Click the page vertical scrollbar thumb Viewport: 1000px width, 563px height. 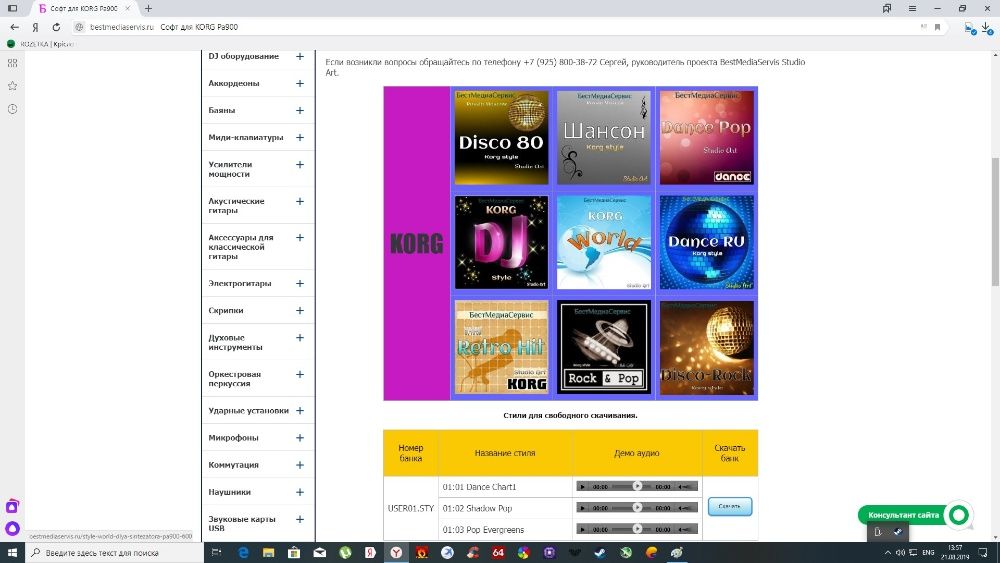tap(995, 221)
